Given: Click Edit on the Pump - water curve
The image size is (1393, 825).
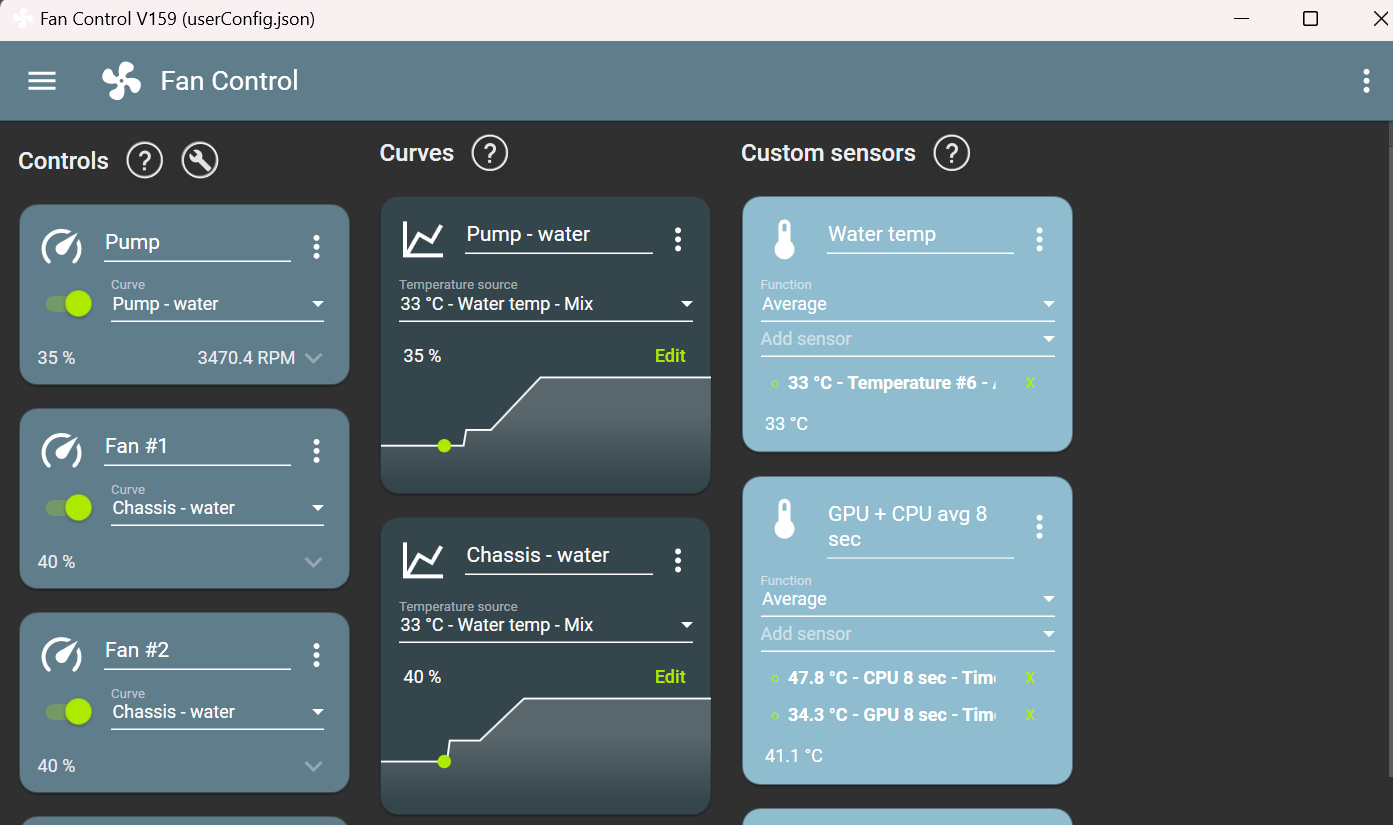Looking at the screenshot, I should [x=670, y=356].
